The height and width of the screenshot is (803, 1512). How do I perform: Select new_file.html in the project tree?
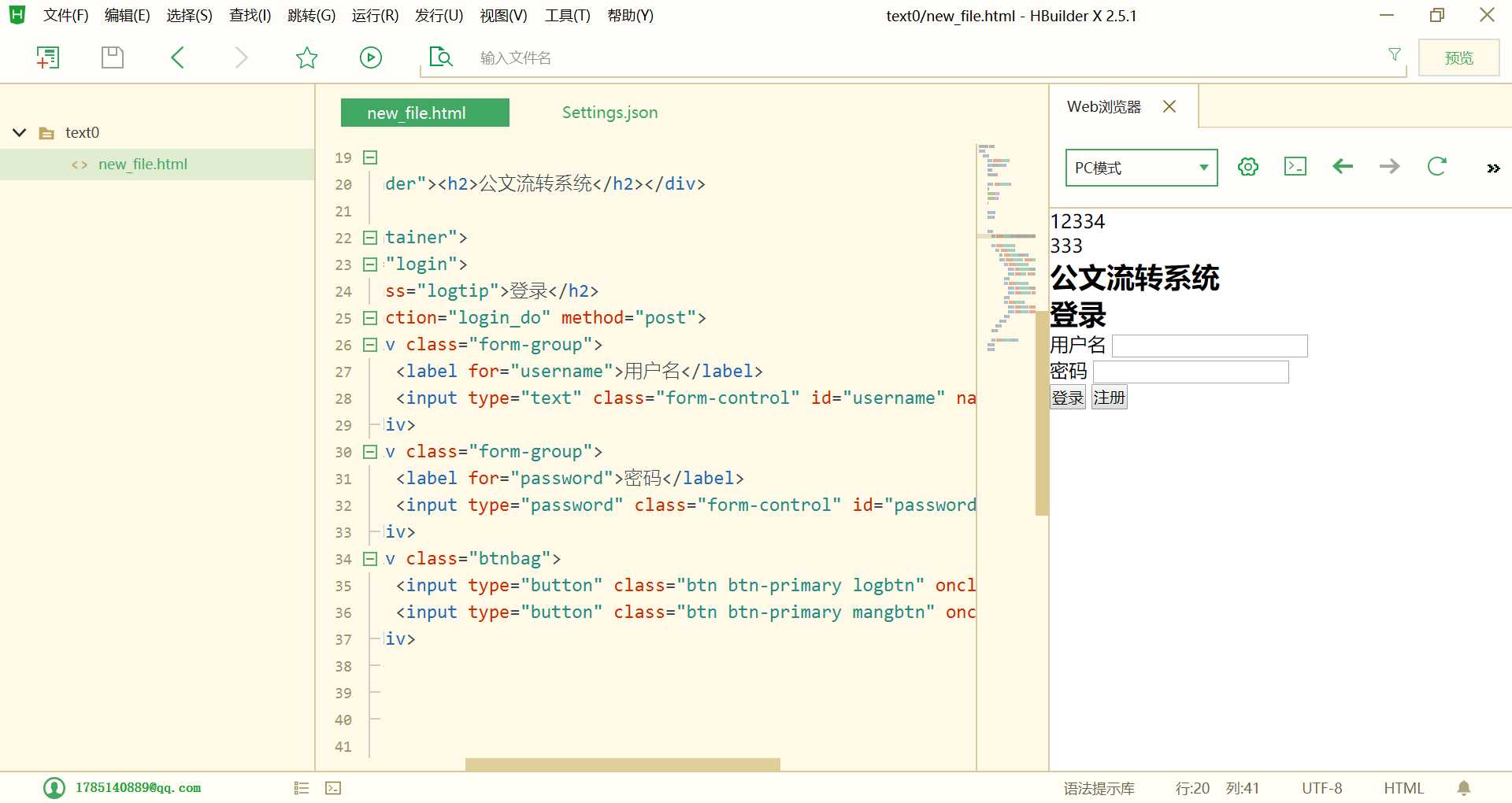[x=157, y=165]
